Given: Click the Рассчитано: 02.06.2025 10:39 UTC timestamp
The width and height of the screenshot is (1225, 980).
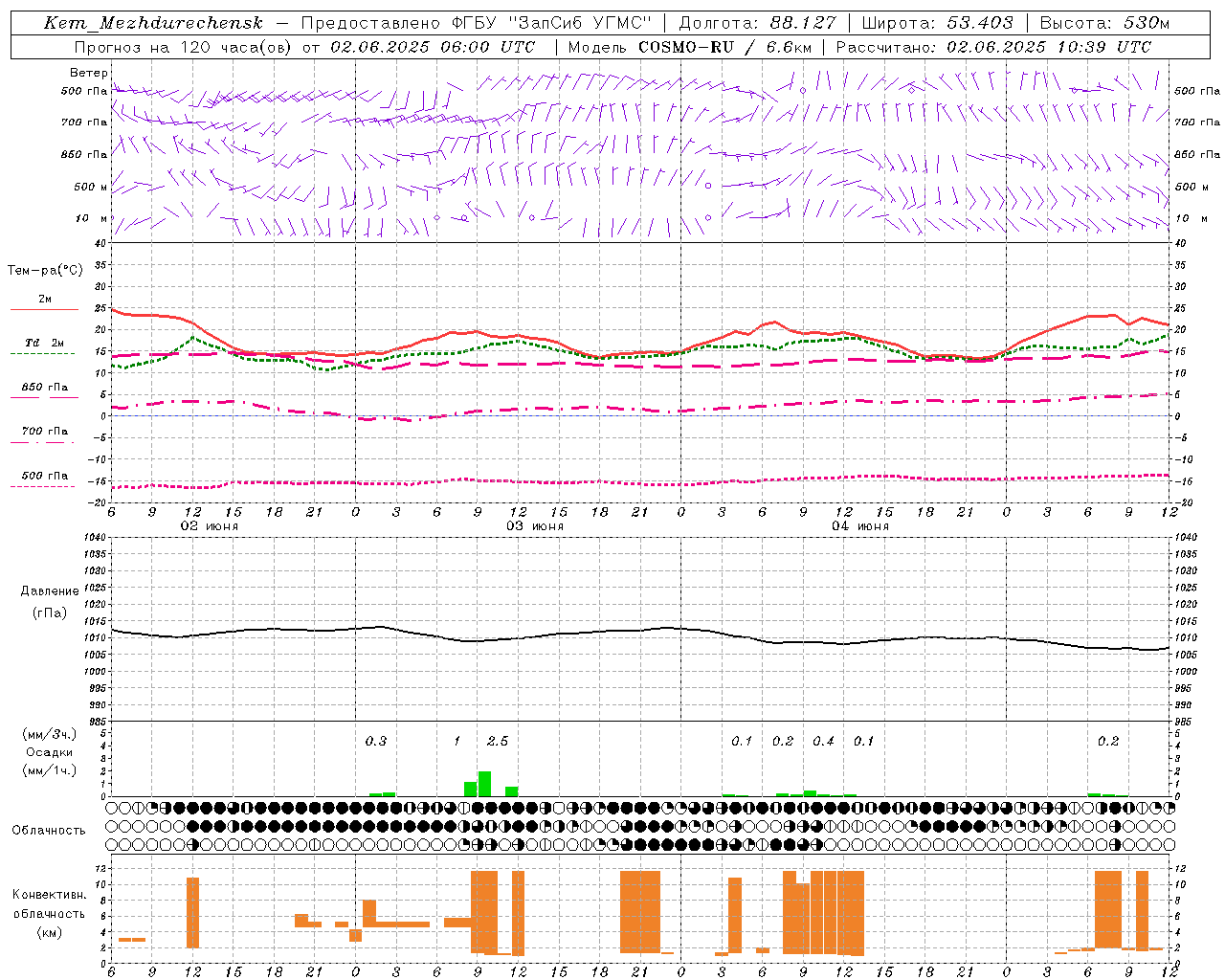Looking at the screenshot, I should [x=994, y=47].
